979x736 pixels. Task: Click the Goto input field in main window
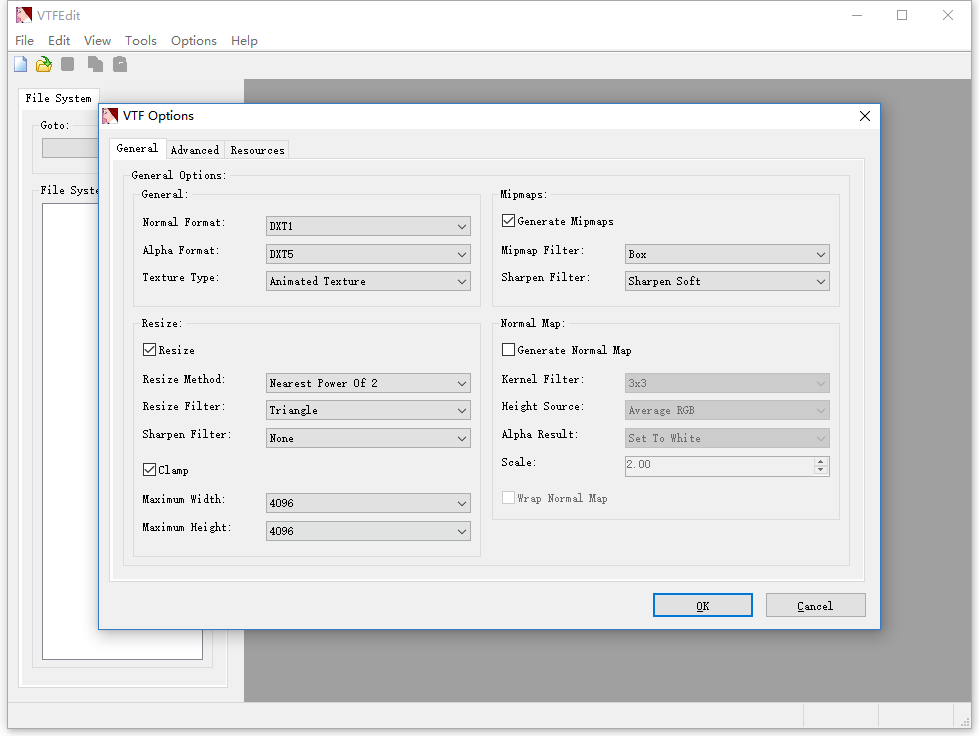[70, 148]
